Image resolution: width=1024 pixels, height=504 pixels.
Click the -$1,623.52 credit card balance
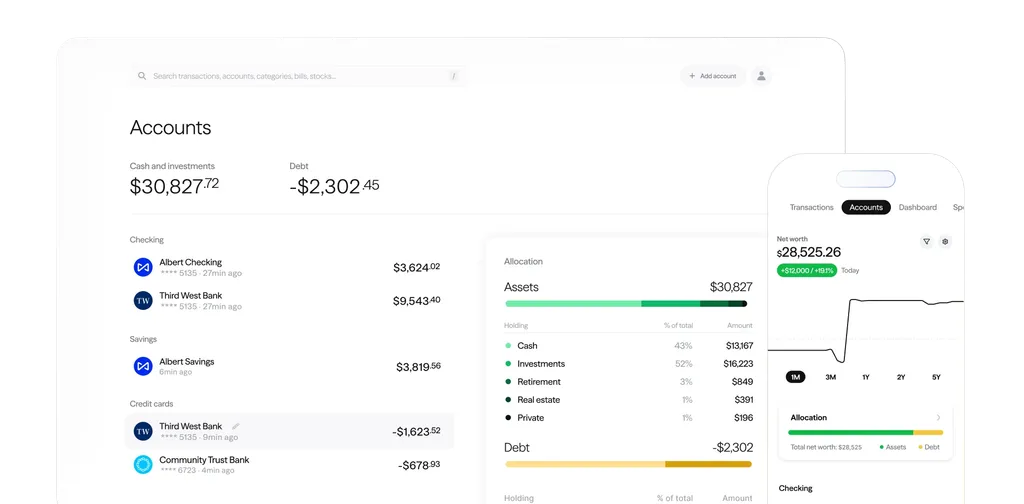(417, 432)
